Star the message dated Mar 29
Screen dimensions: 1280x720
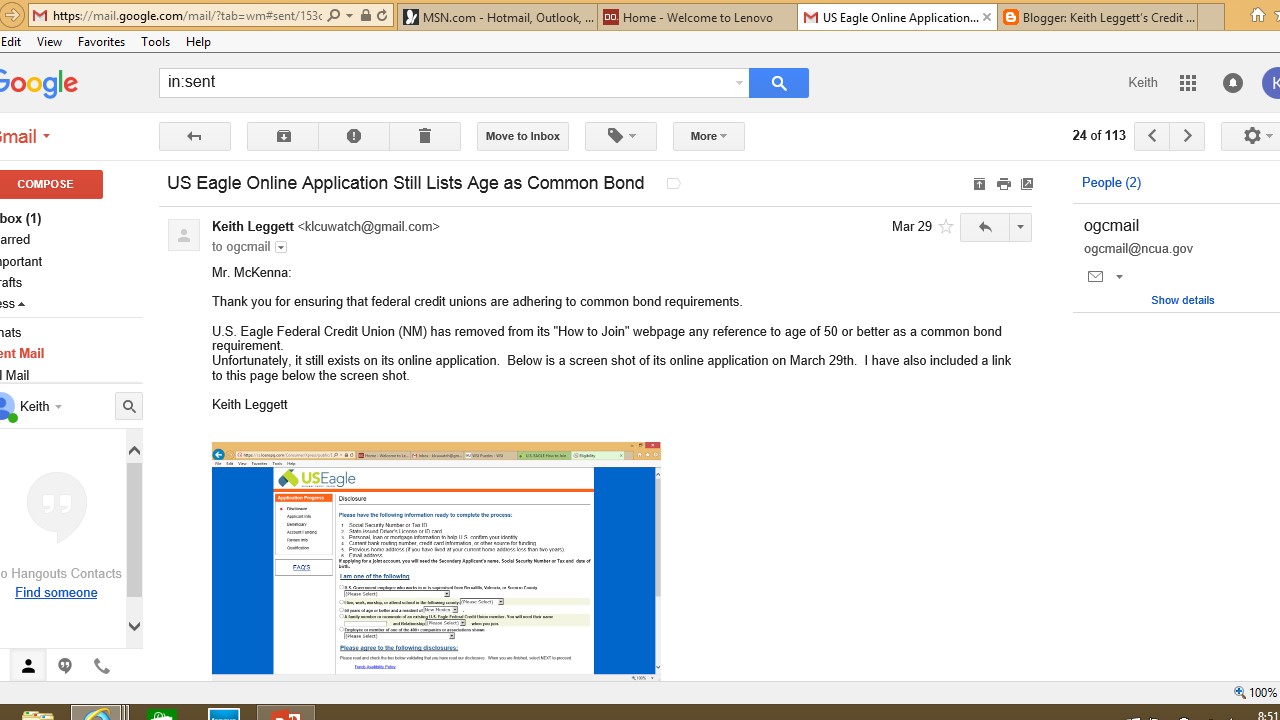(946, 227)
